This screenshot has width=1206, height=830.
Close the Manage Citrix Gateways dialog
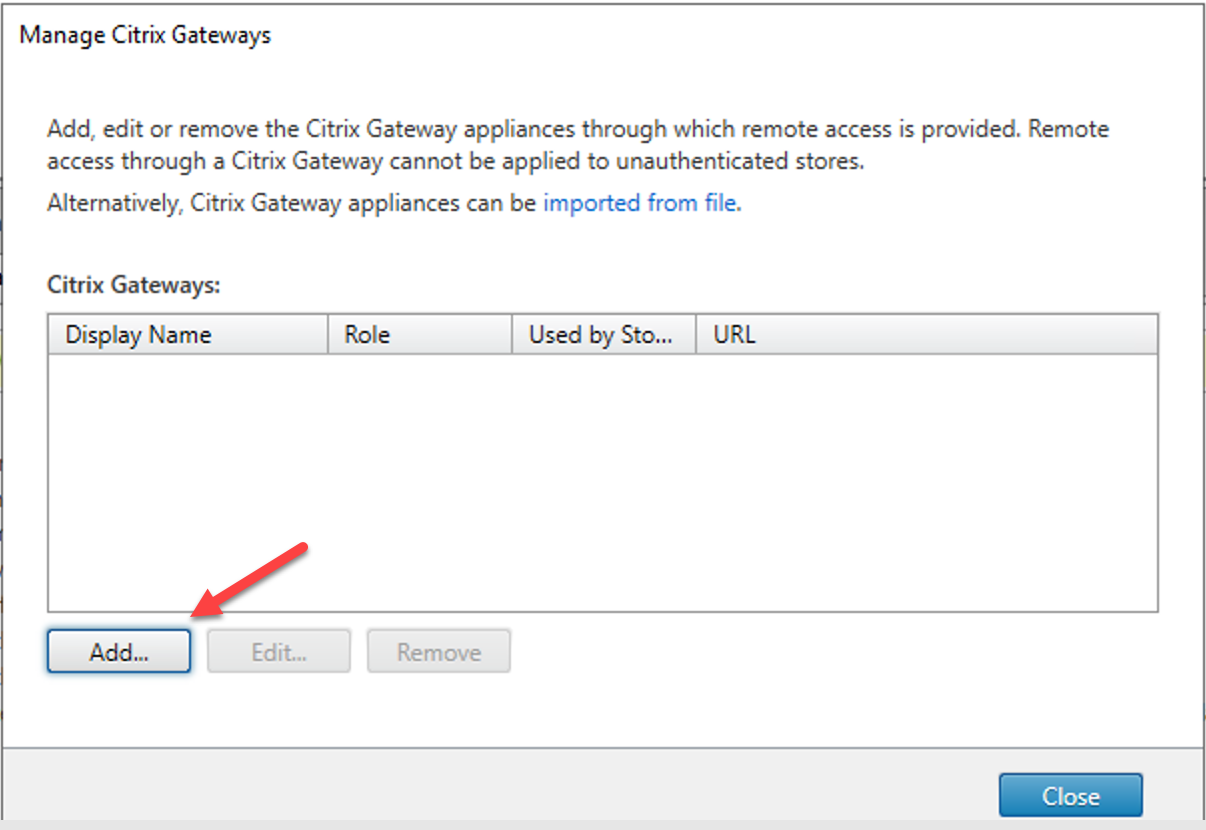(1070, 796)
